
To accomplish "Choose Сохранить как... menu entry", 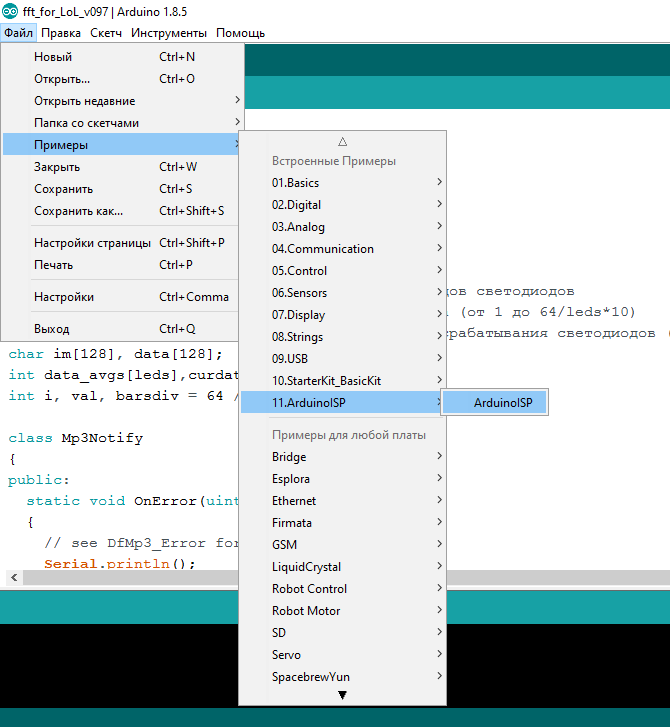I will [78, 211].
